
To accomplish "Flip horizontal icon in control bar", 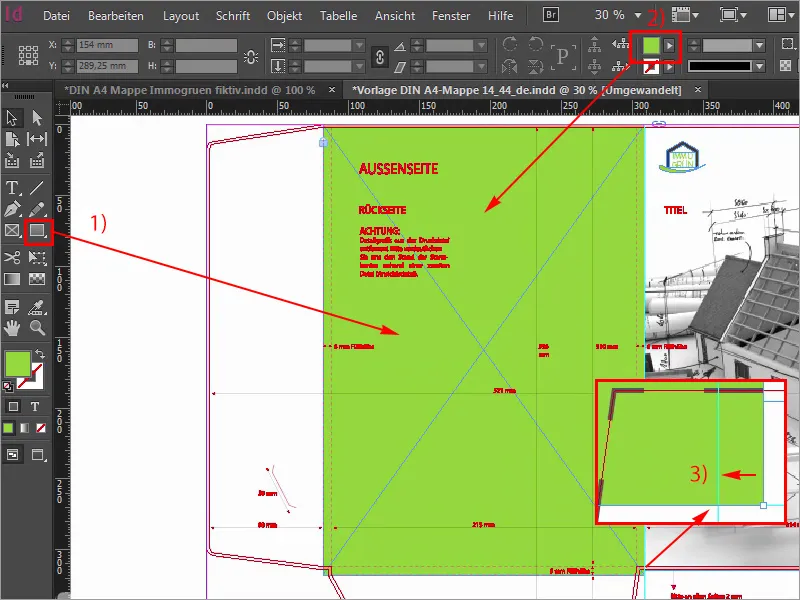I will coord(509,66).
